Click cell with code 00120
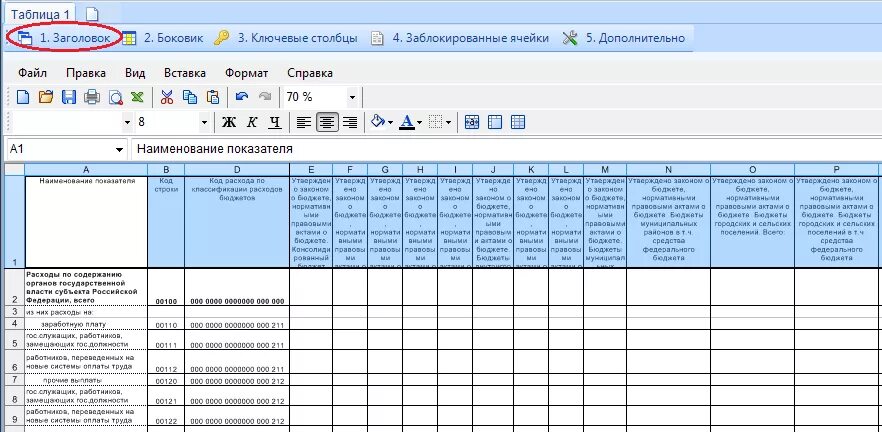The width and height of the screenshot is (882, 432). 166,380
